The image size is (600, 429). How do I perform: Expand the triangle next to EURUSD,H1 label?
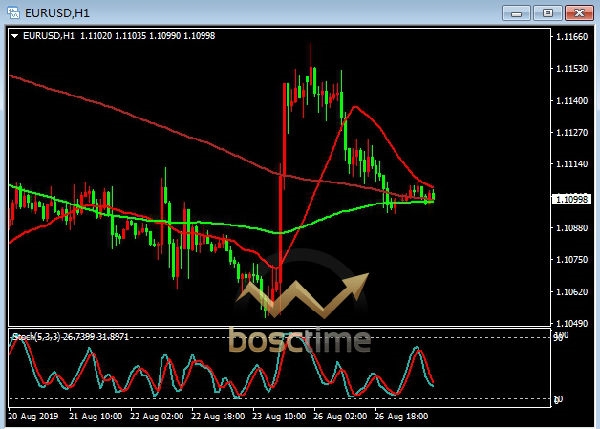14,36
